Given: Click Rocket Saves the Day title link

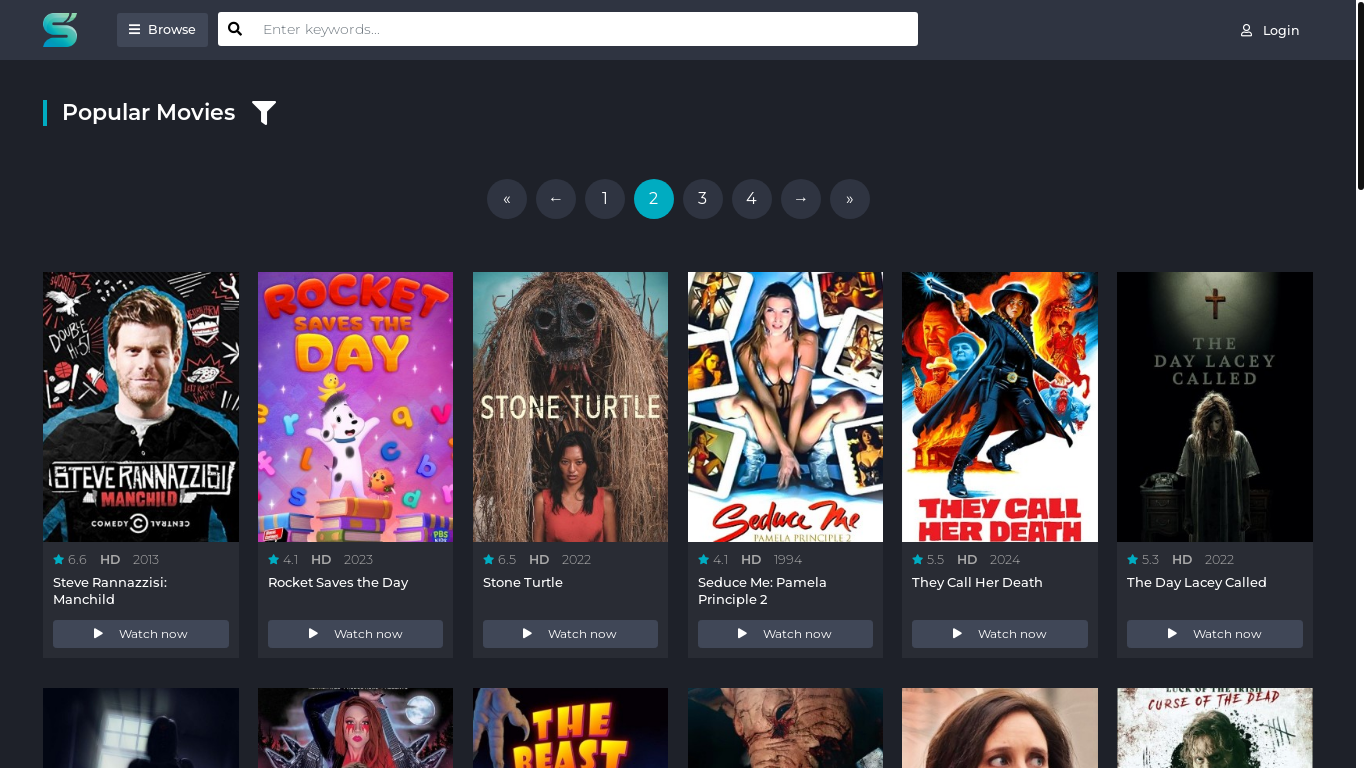Looking at the screenshot, I should click(338, 582).
